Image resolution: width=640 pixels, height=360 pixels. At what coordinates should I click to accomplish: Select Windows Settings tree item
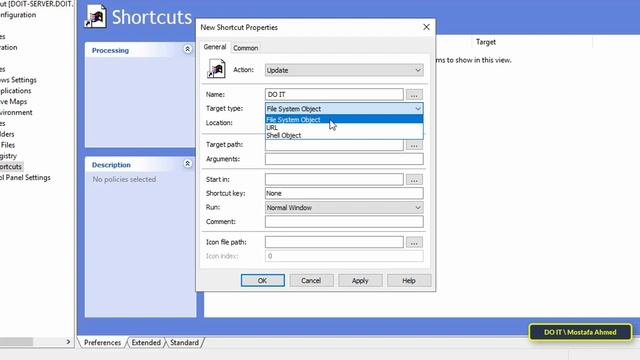pos(18,80)
